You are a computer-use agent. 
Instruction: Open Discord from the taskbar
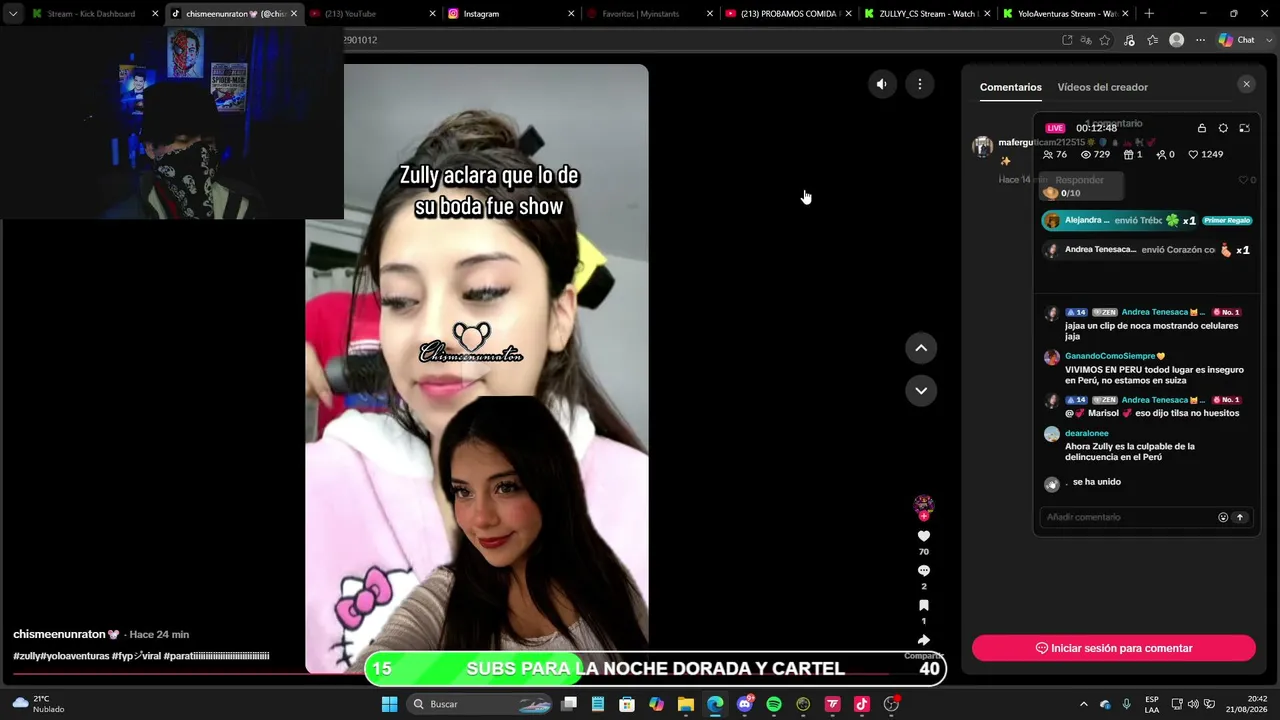point(744,704)
